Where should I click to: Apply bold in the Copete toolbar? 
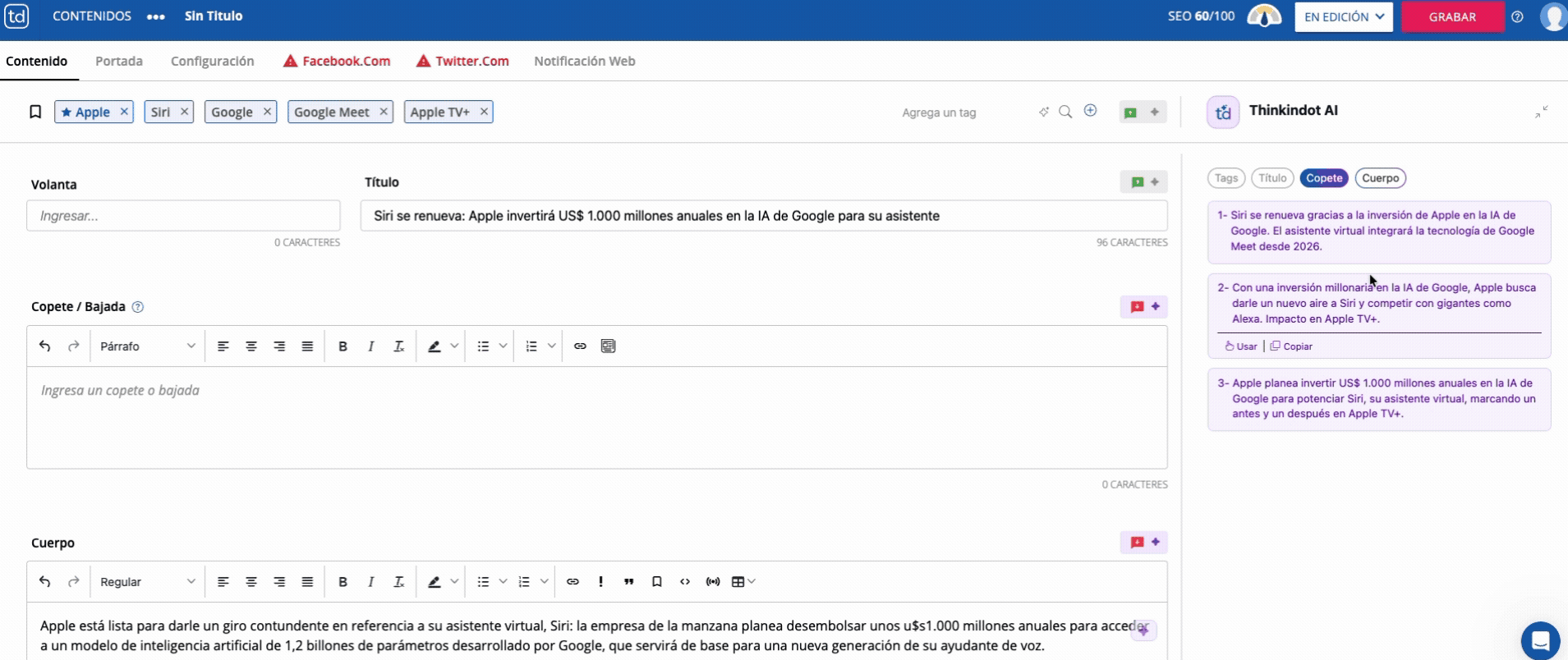click(343, 346)
